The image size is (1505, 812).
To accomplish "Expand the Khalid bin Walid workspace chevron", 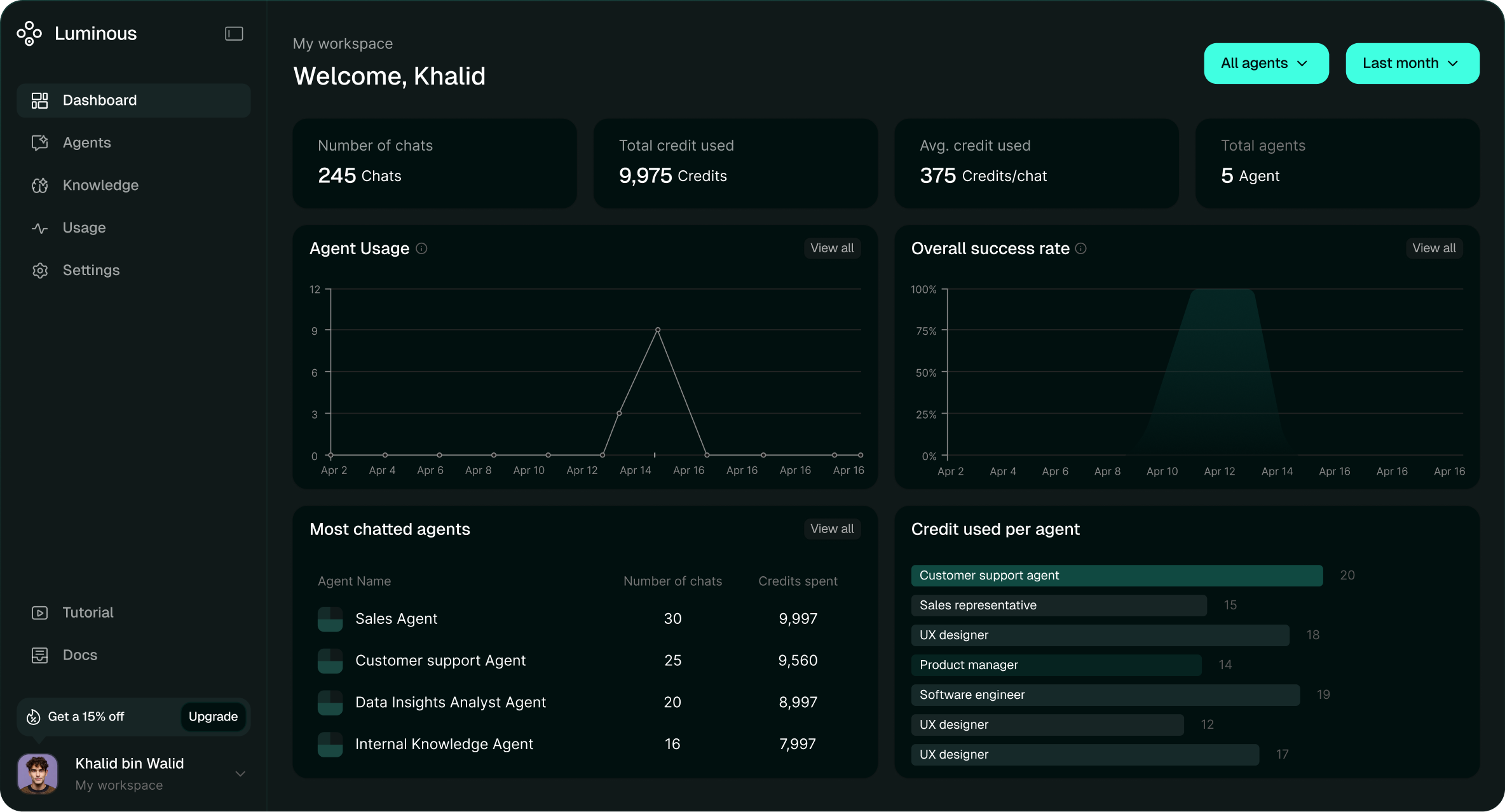I will [240, 774].
